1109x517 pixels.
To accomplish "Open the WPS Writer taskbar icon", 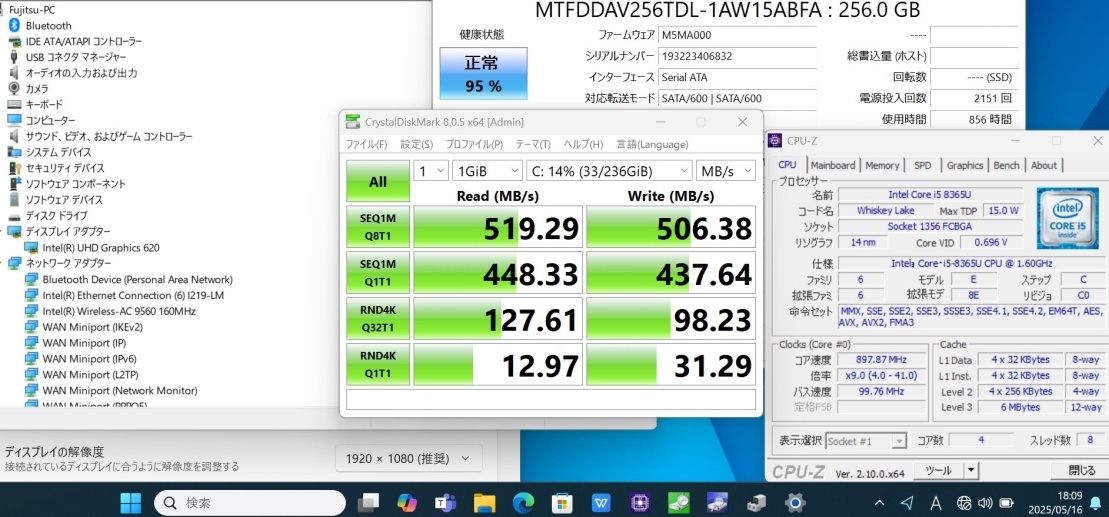I will (600, 503).
